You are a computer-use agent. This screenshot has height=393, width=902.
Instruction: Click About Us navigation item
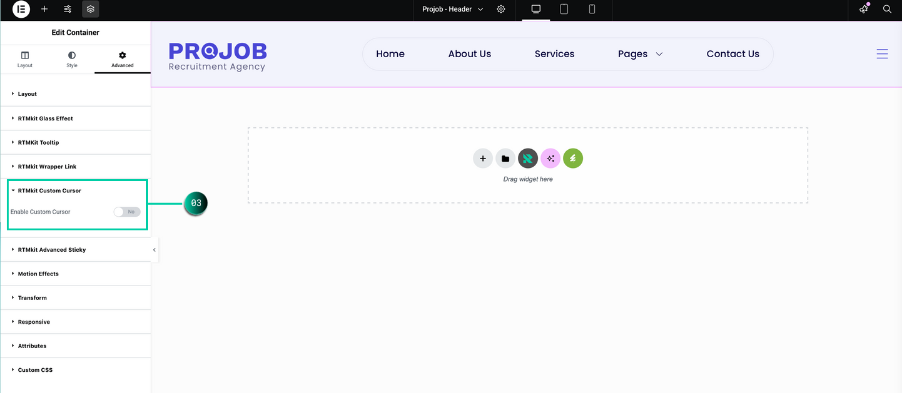(x=469, y=54)
